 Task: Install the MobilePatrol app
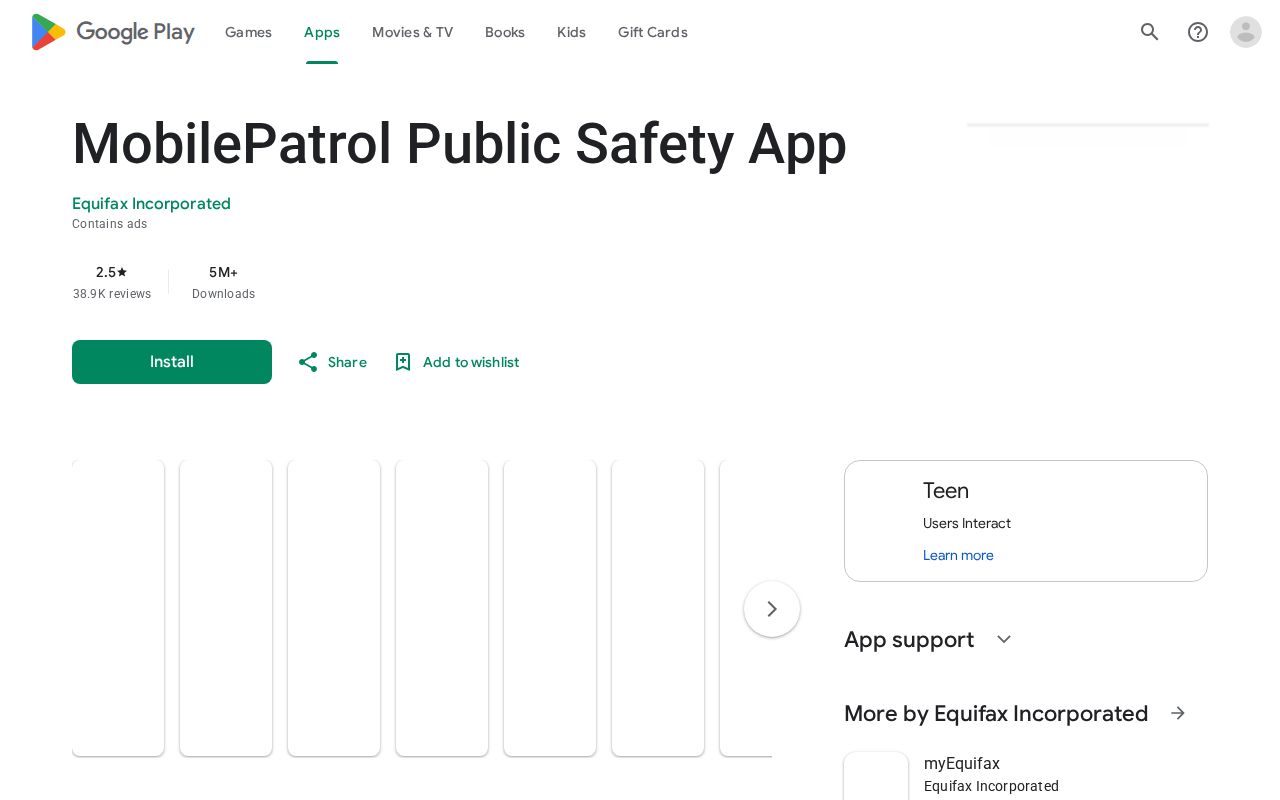(x=172, y=362)
